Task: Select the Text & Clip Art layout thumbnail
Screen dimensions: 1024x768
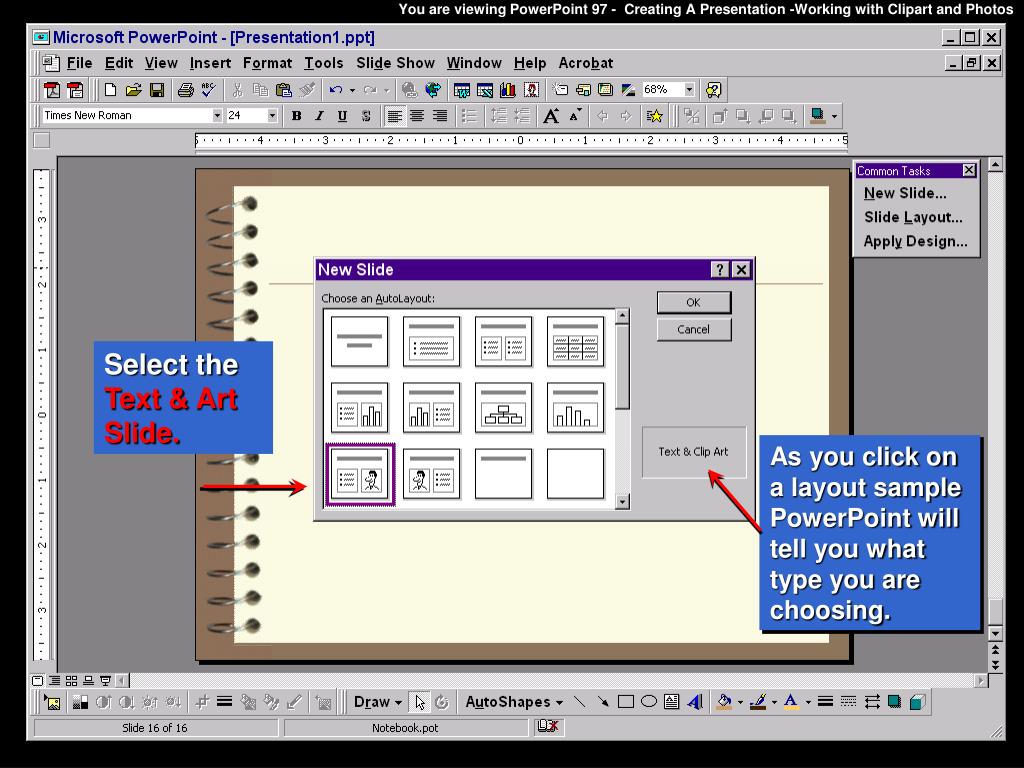Action: pyautogui.click(x=360, y=475)
